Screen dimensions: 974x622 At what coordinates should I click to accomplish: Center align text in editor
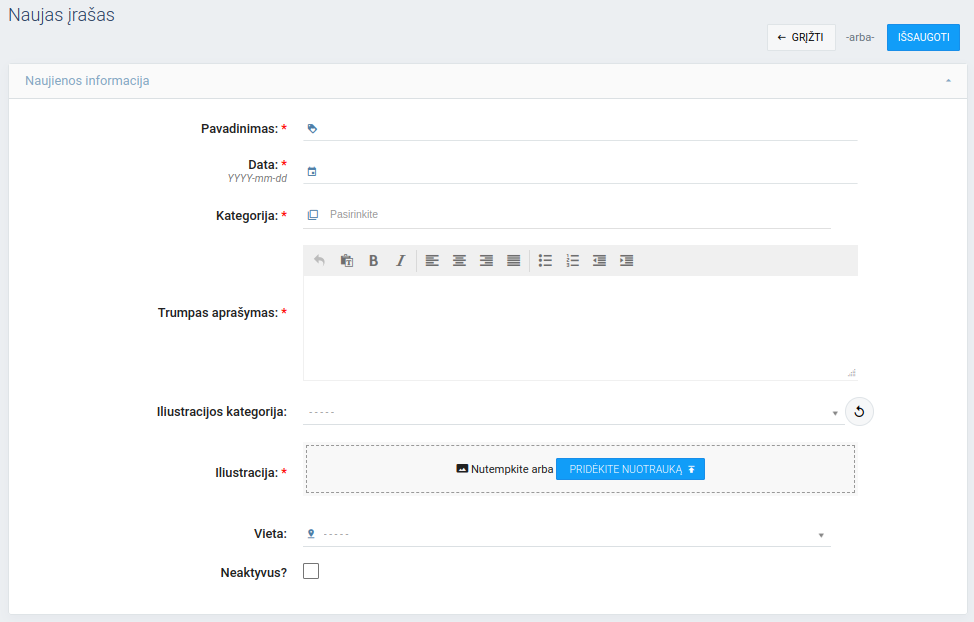pyautogui.click(x=459, y=261)
